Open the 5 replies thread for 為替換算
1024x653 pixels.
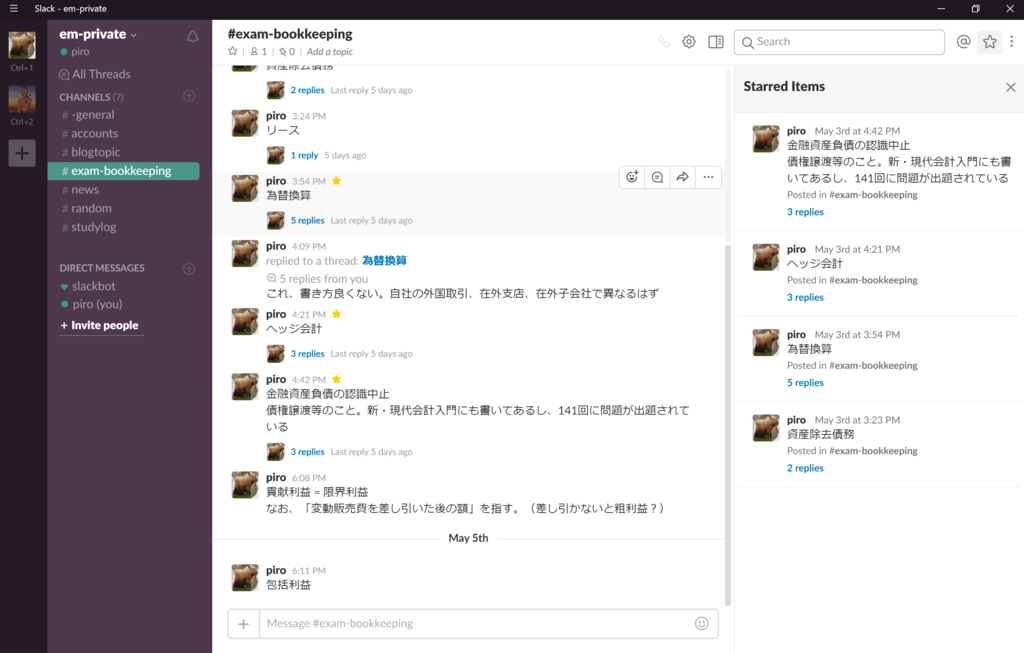307,218
